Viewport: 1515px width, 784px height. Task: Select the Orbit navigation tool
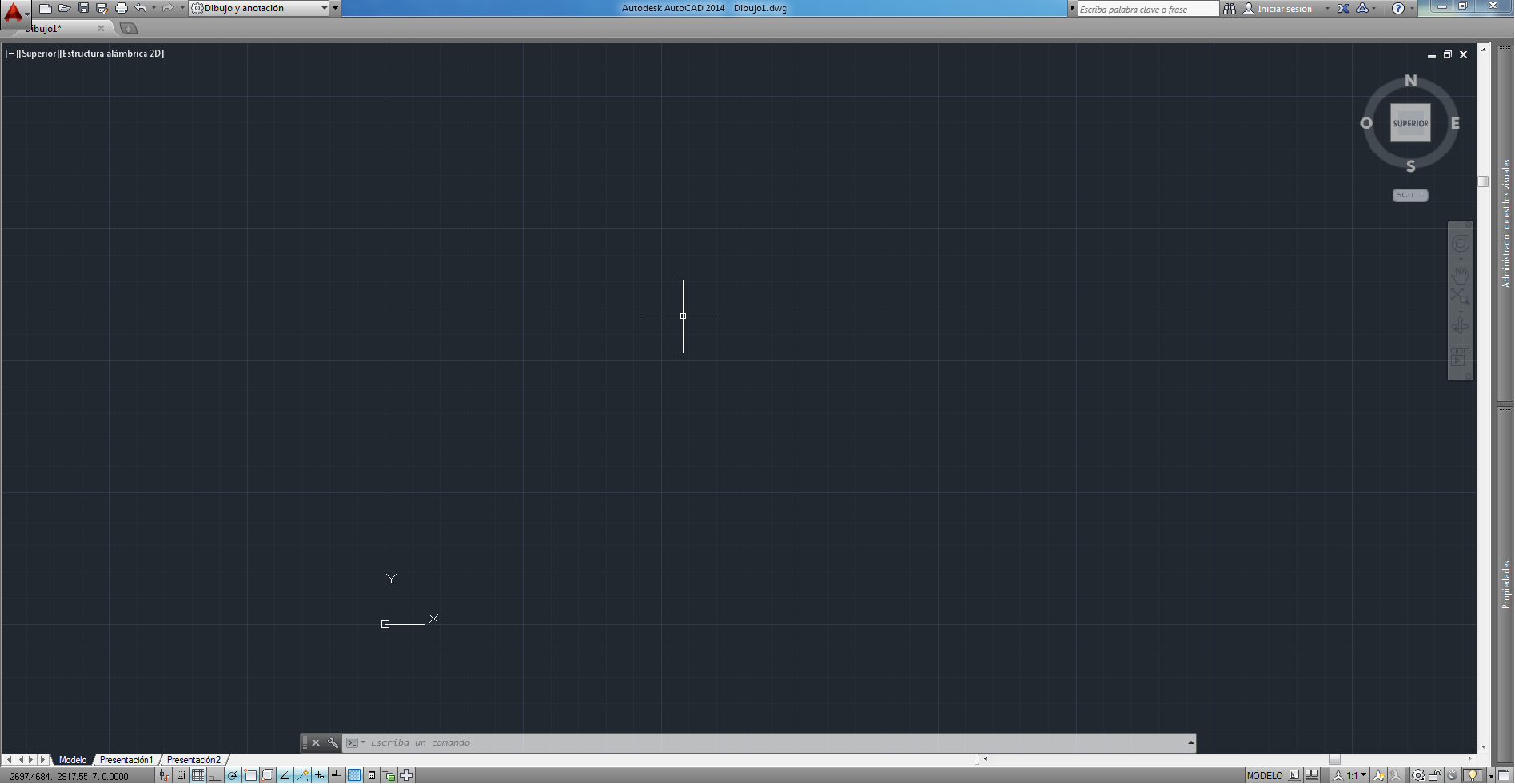(x=1461, y=326)
